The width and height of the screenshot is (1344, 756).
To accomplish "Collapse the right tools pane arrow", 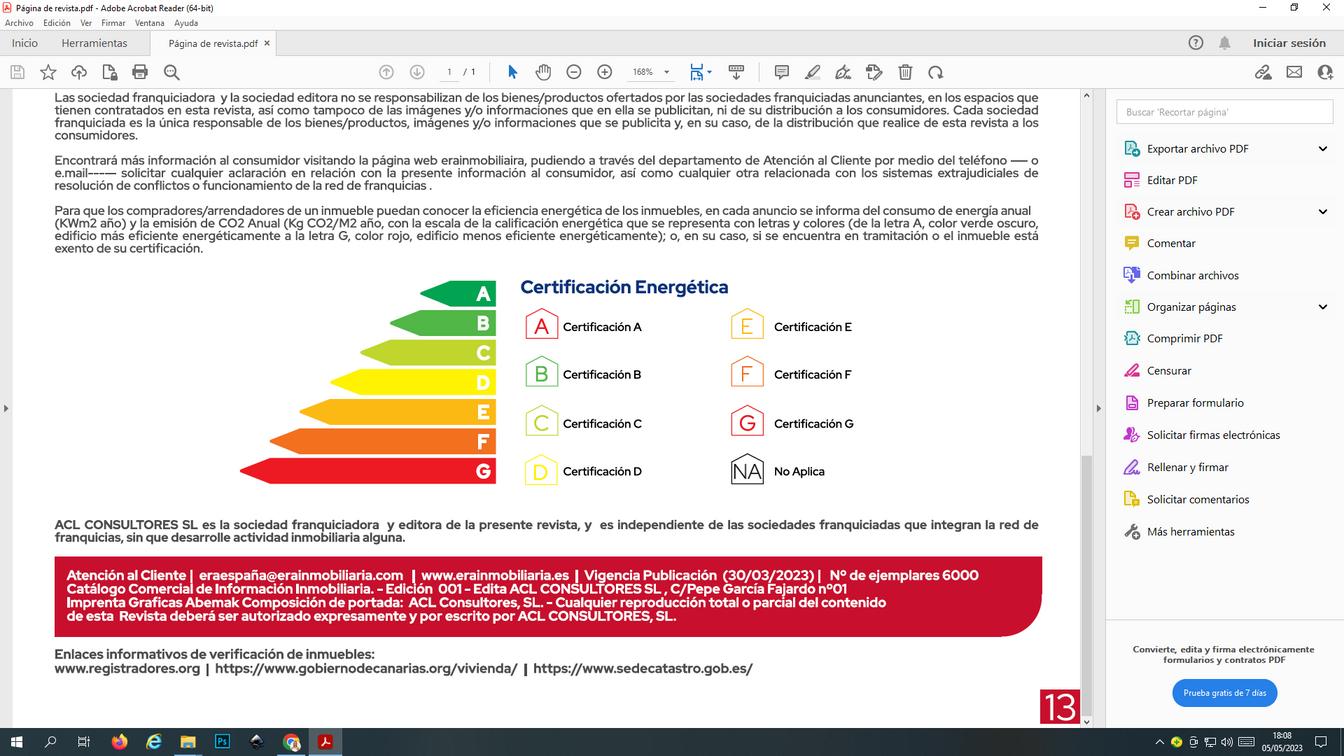I will pos(1098,408).
